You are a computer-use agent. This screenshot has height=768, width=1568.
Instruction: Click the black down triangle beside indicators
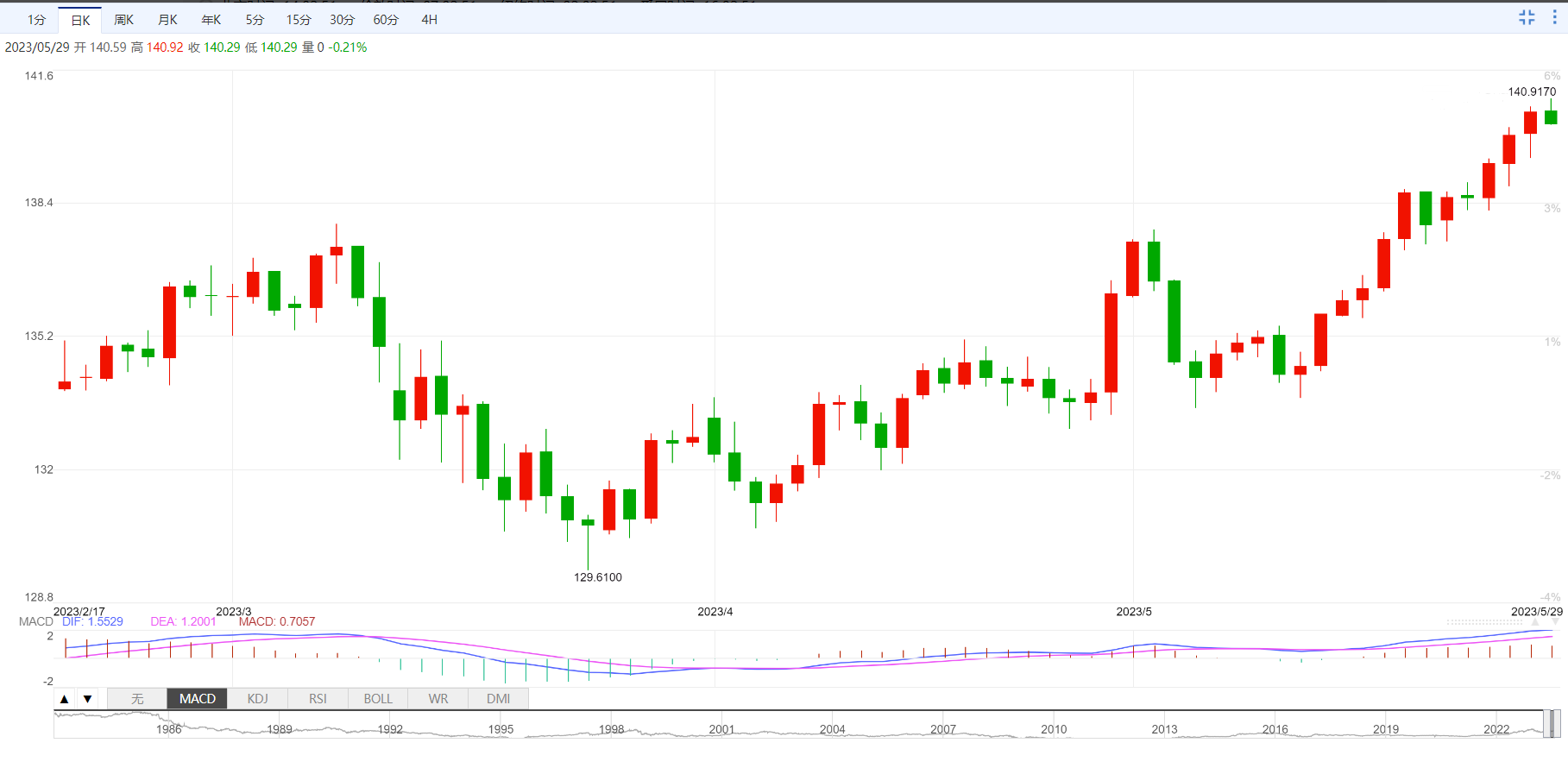[x=87, y=699]
